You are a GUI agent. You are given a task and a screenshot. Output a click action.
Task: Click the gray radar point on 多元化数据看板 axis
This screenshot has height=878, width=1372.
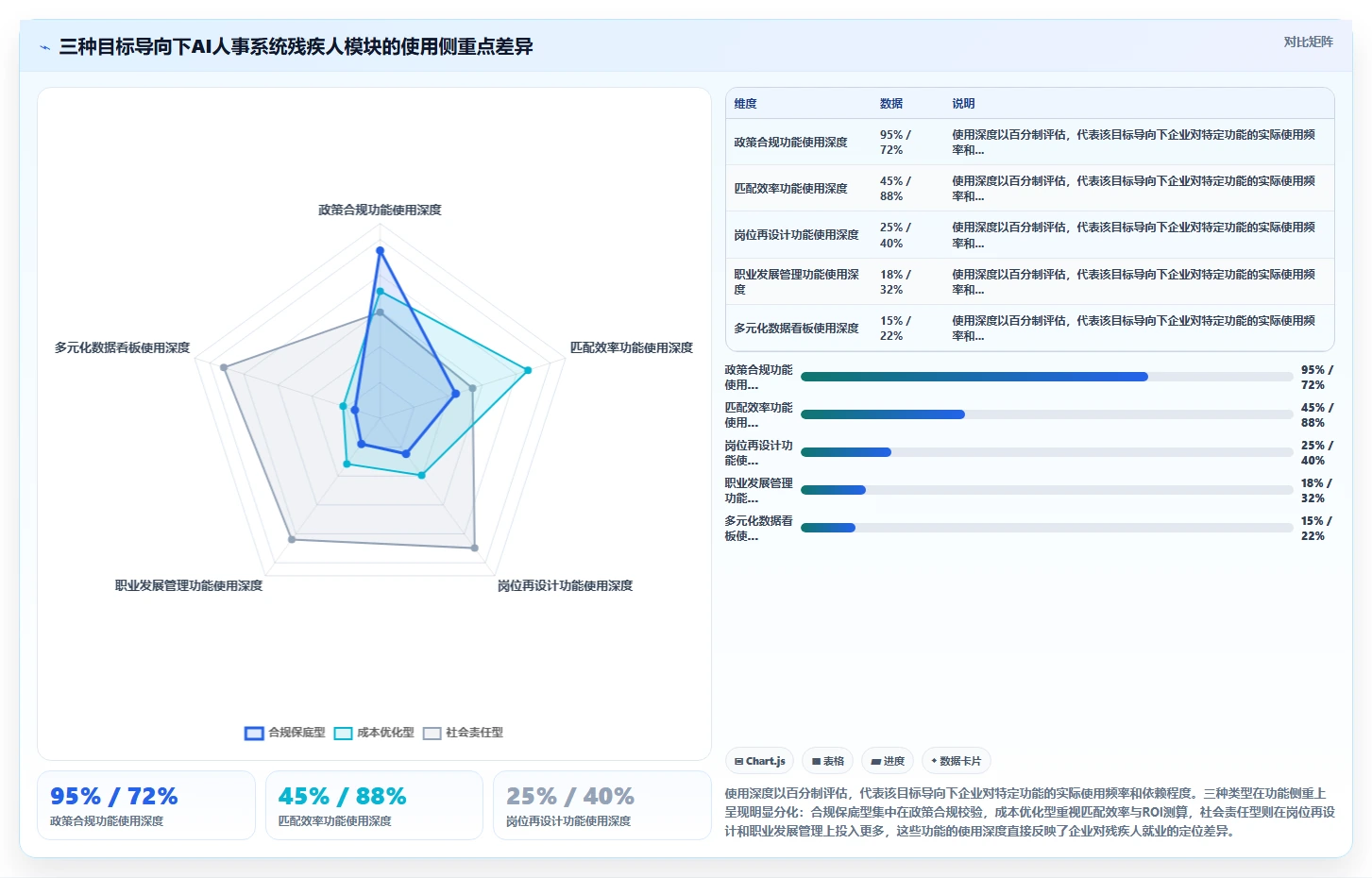pyautogui.click(x=224, y=367)
